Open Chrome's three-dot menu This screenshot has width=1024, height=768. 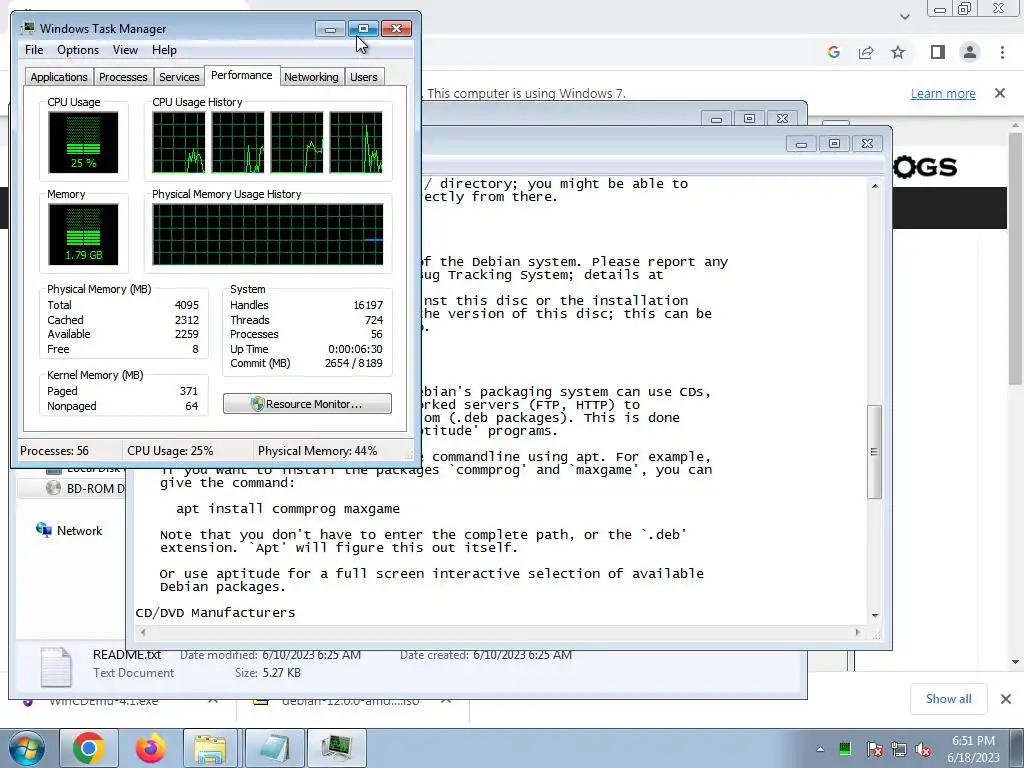[x=1002, y=52]
